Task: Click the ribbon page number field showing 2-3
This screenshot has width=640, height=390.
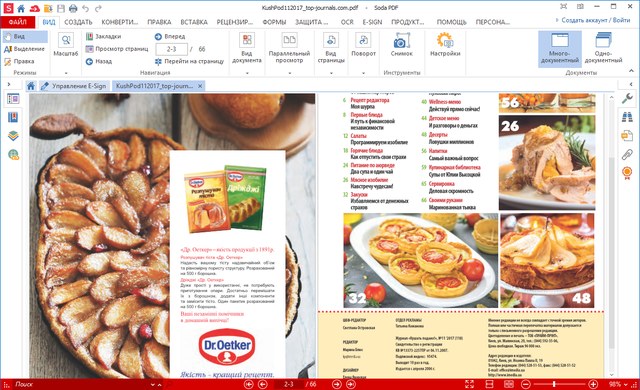Action: pos(171,49)
